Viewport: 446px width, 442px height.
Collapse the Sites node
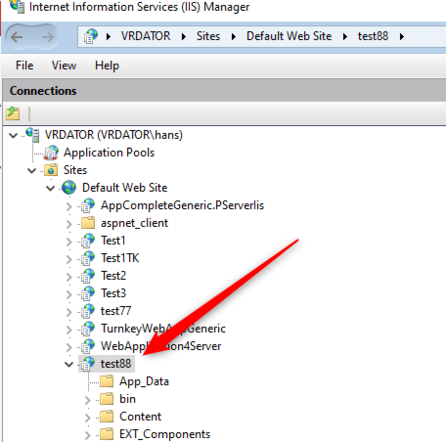coord(32,171)
